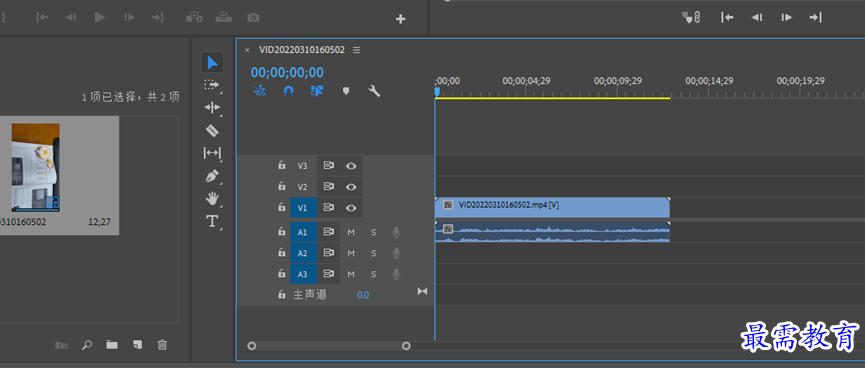Select the Ripple Edit tool
Screen dimensions: 865x368
coord(212,108)
